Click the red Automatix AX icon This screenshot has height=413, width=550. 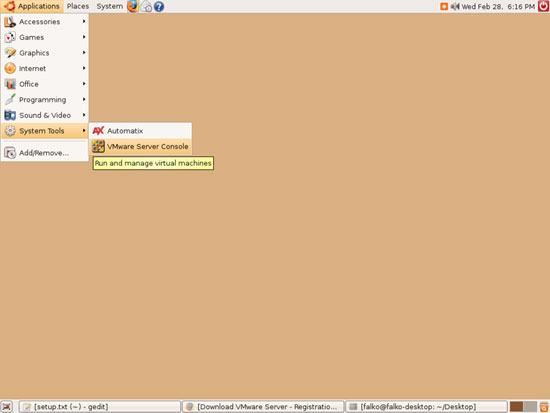tap(98, 131)
